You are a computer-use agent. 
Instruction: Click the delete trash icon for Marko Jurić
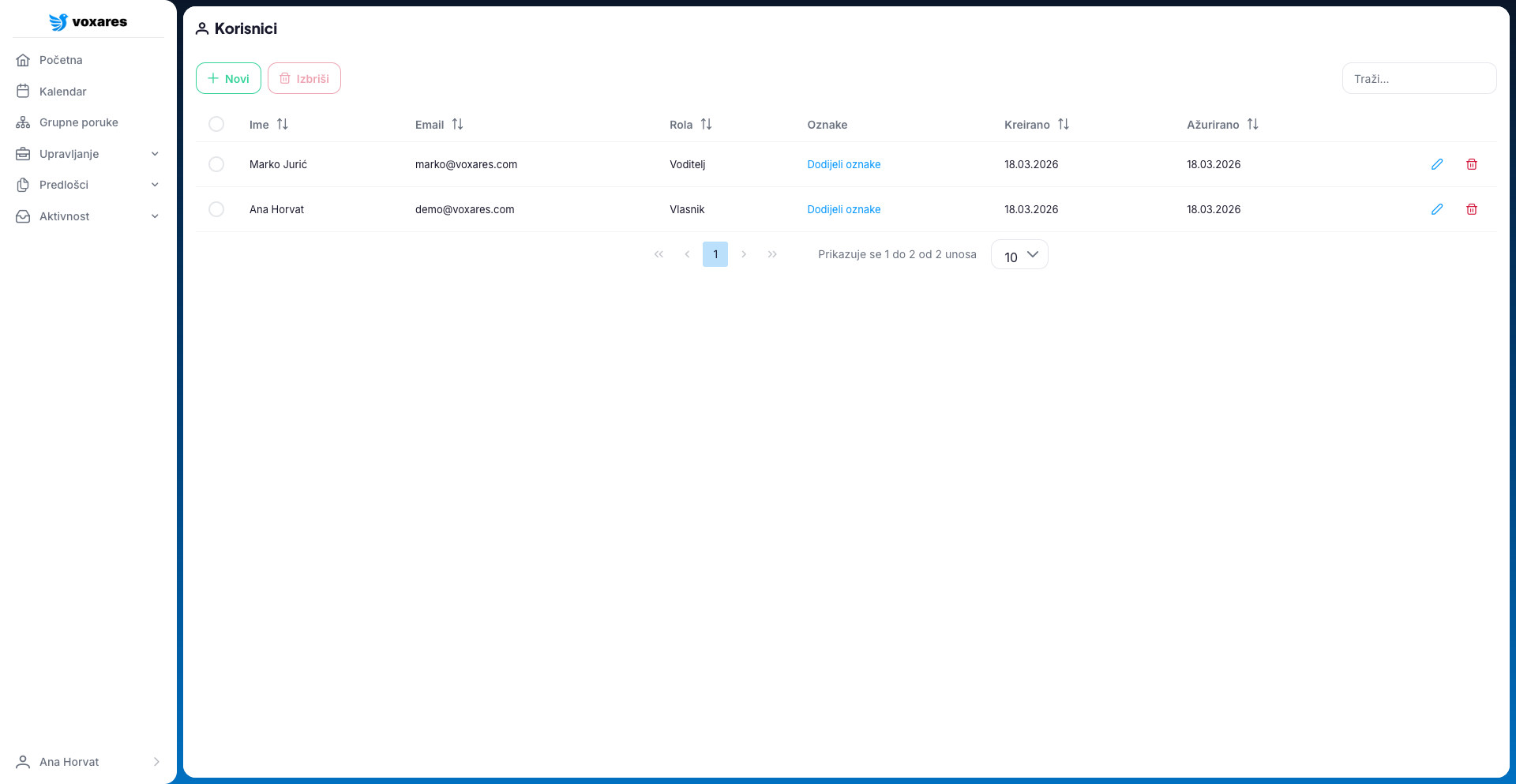tap(1471, 164)
